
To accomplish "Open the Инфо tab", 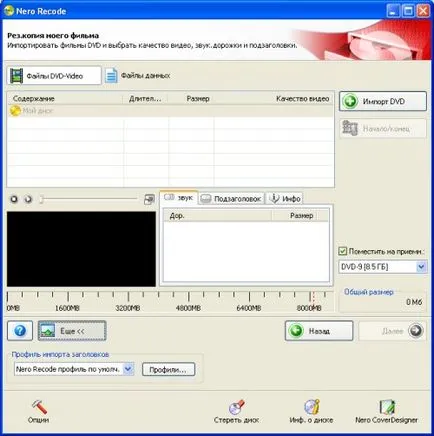I will pyautogui.click(x=285, y=199).
